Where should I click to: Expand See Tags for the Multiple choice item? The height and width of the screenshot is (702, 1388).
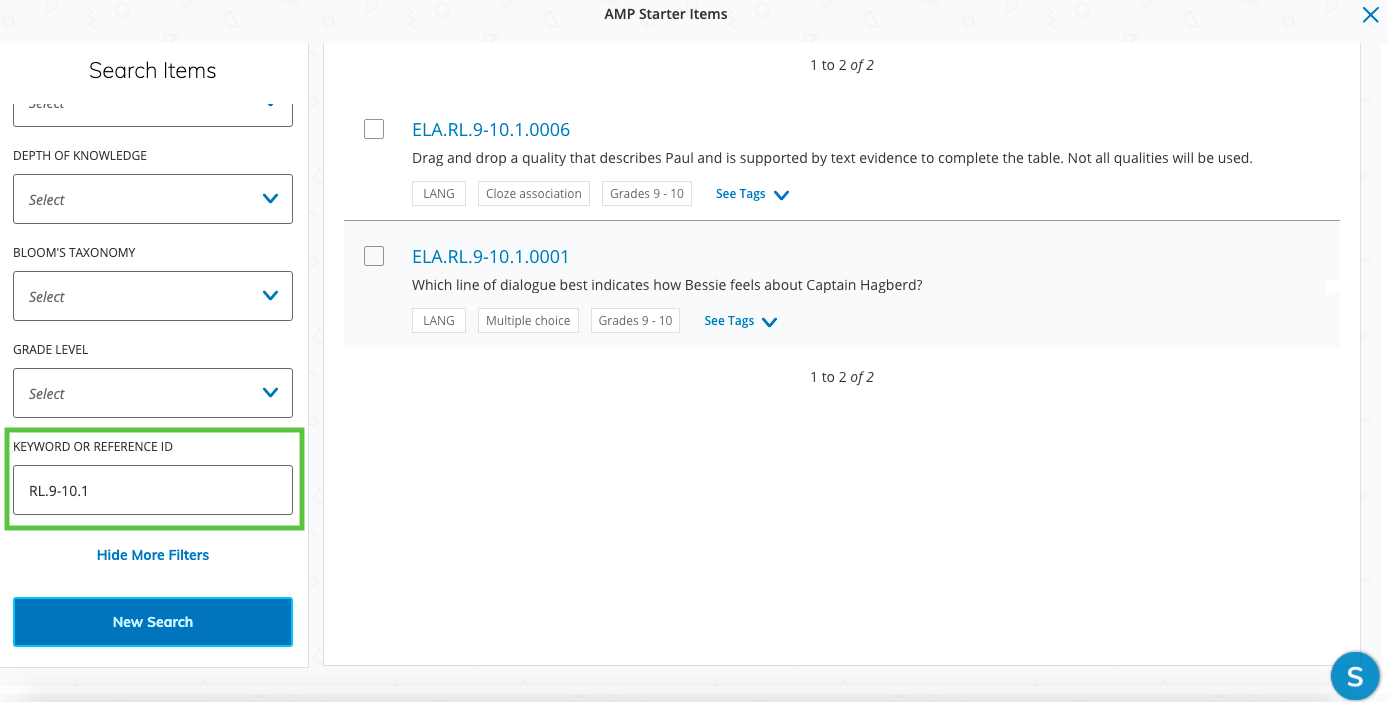coord(740,321)
